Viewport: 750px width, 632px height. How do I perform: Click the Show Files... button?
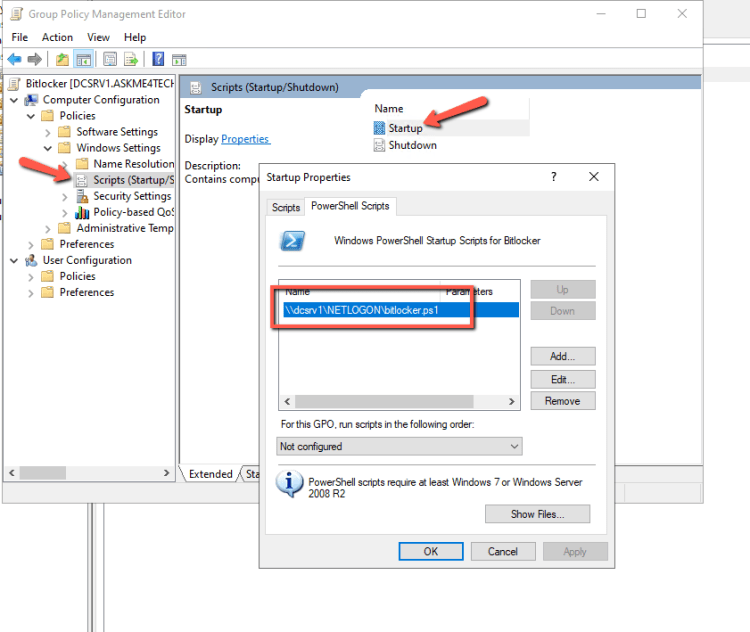click(537, 514)
